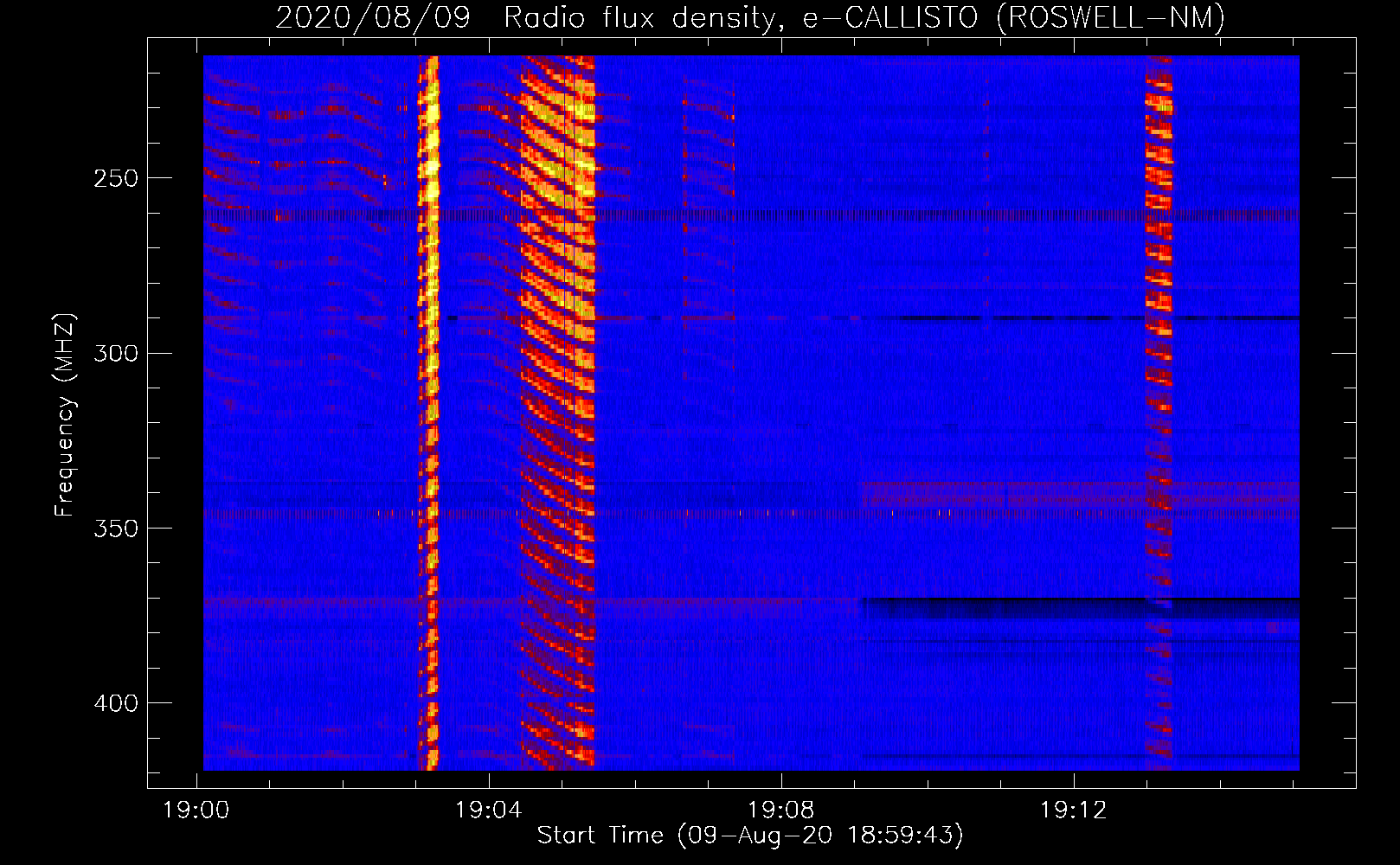The width and height of the screenshot is (1400, 865).
Task: Click the narrow burst column near 19:13
Action: [1159, 413]
